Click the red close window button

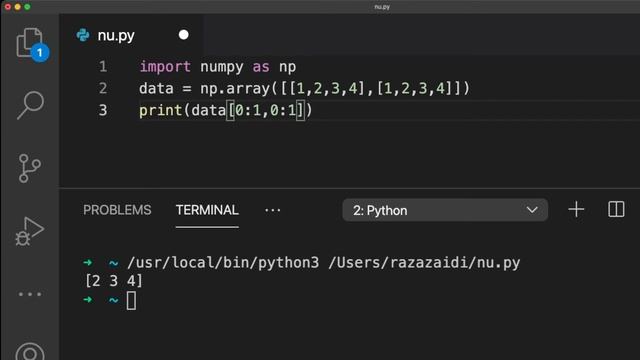click(8, 7)
